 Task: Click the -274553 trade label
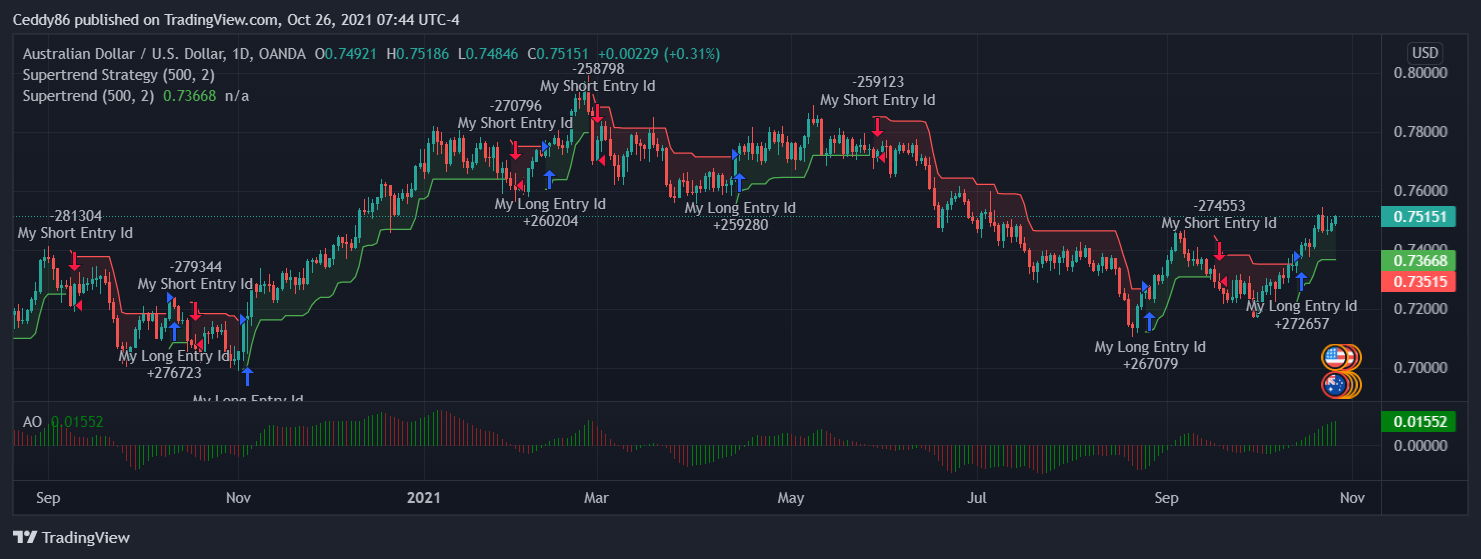pyautogui.click(x=1219, y=206)
